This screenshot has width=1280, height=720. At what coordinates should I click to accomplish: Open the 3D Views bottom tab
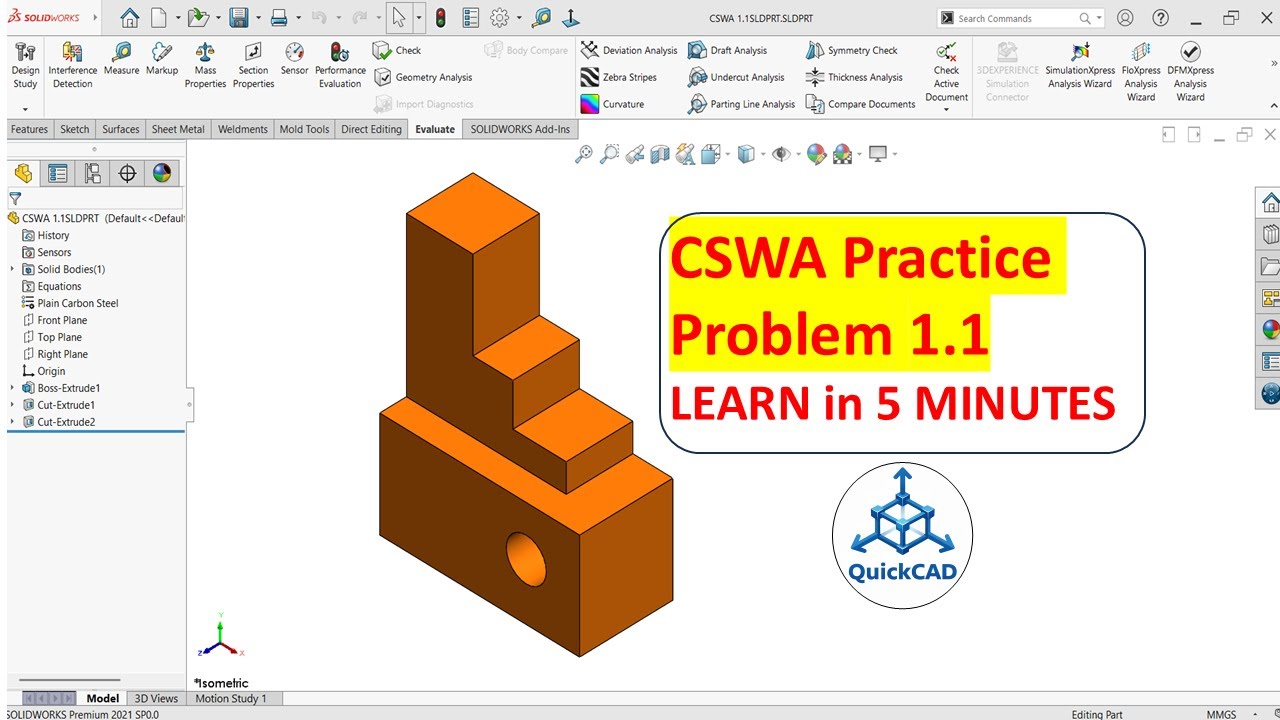(156, 698)
